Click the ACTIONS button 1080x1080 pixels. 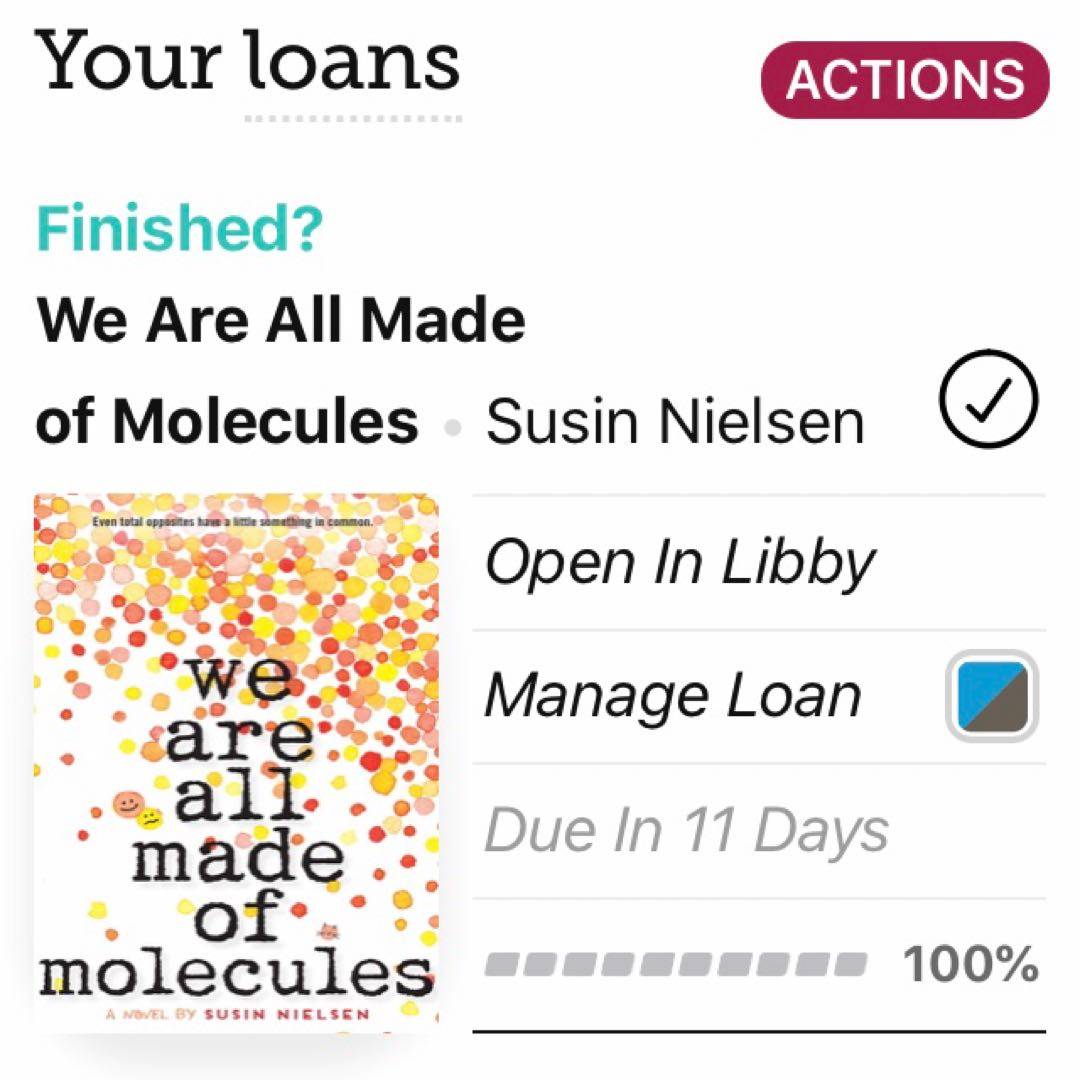point(905,80)
